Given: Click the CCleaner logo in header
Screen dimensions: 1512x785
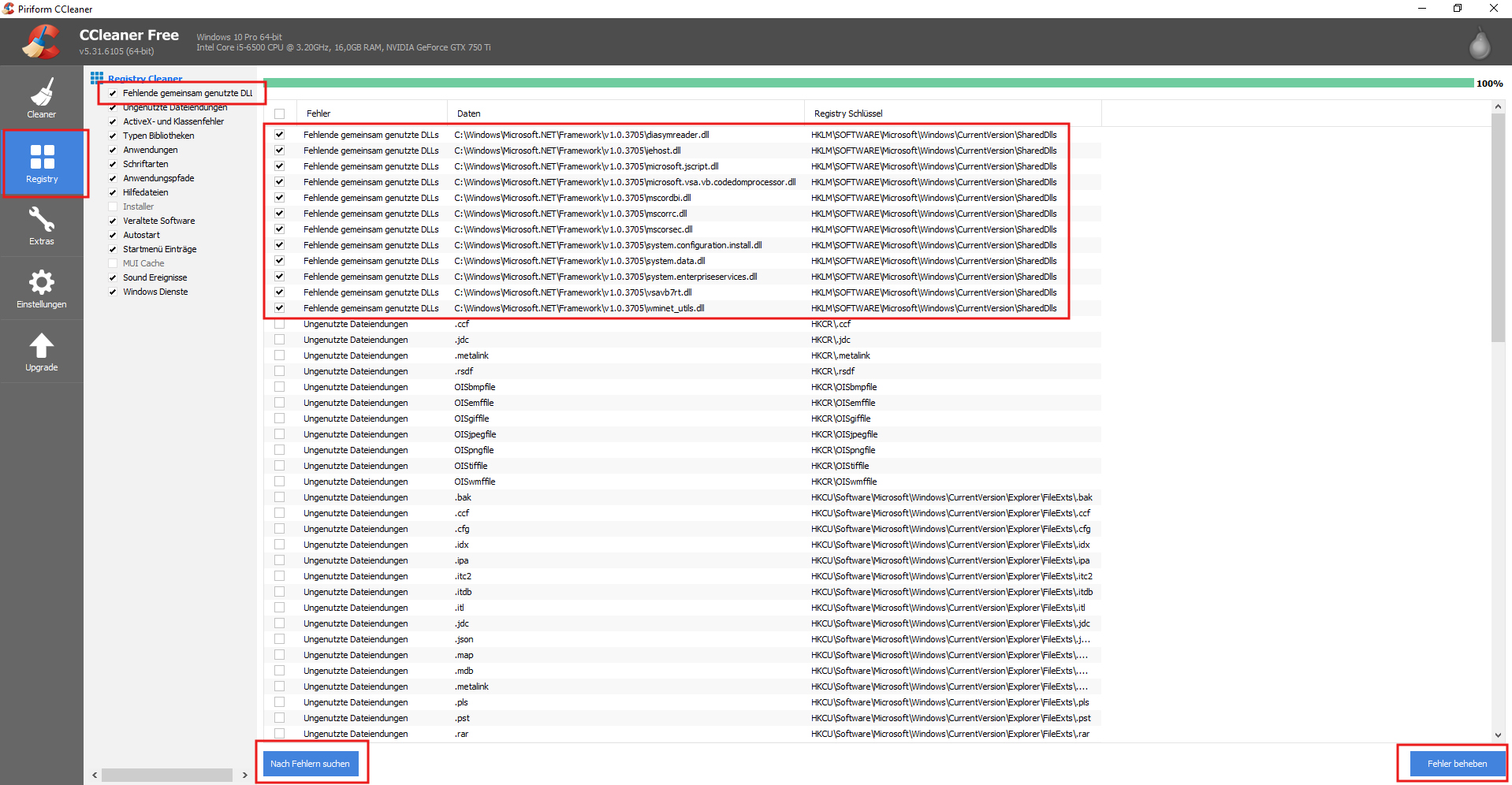Looking at the screenshot, I should [41, 42].
